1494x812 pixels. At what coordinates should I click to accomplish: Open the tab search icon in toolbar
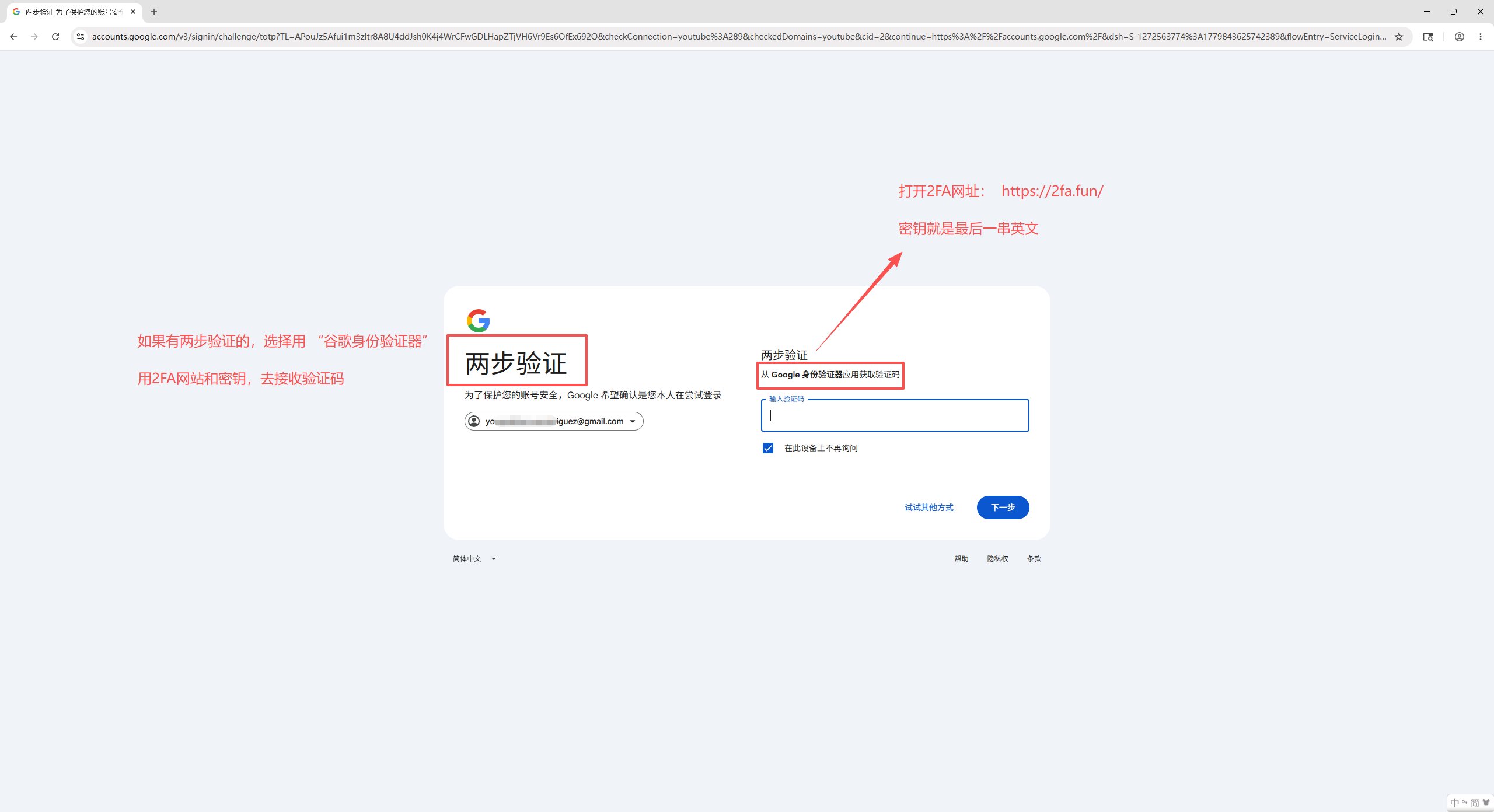point(1428,37)
